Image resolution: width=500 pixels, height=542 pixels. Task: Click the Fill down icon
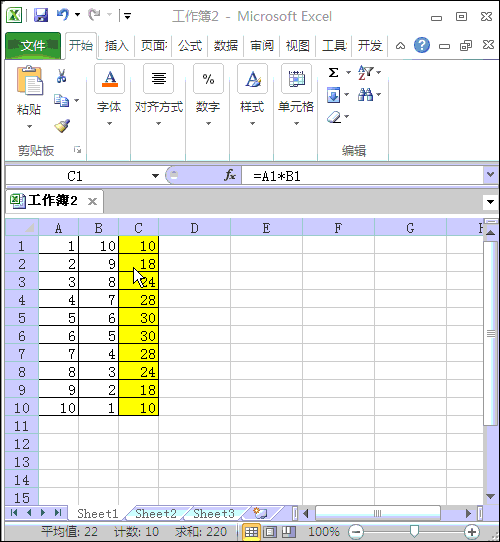(333, 95)
